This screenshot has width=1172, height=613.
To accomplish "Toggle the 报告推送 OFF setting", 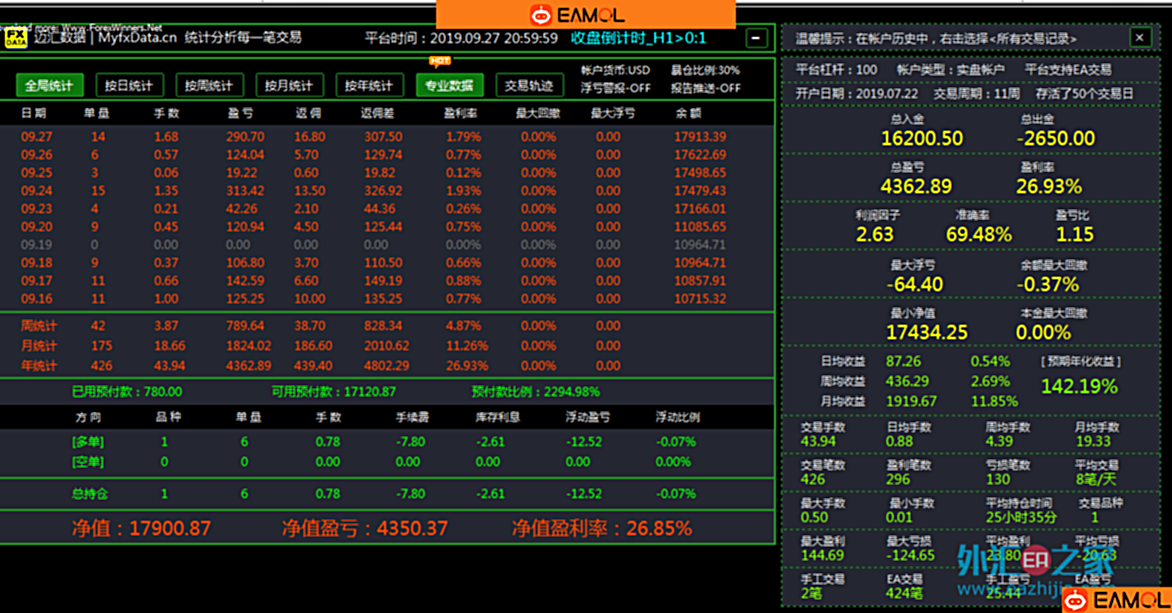I will tap(705, 88).
